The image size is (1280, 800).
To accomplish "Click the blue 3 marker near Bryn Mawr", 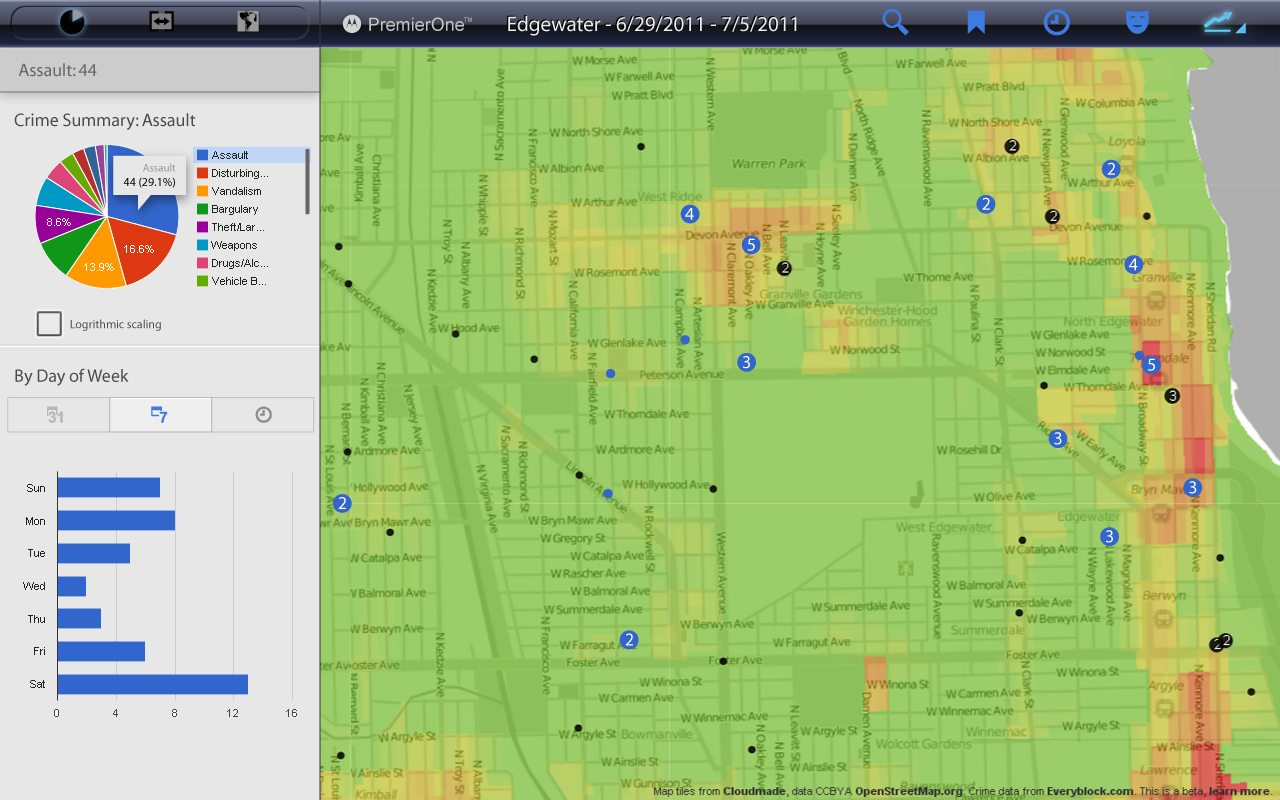I will click(x=1192, y=488).
